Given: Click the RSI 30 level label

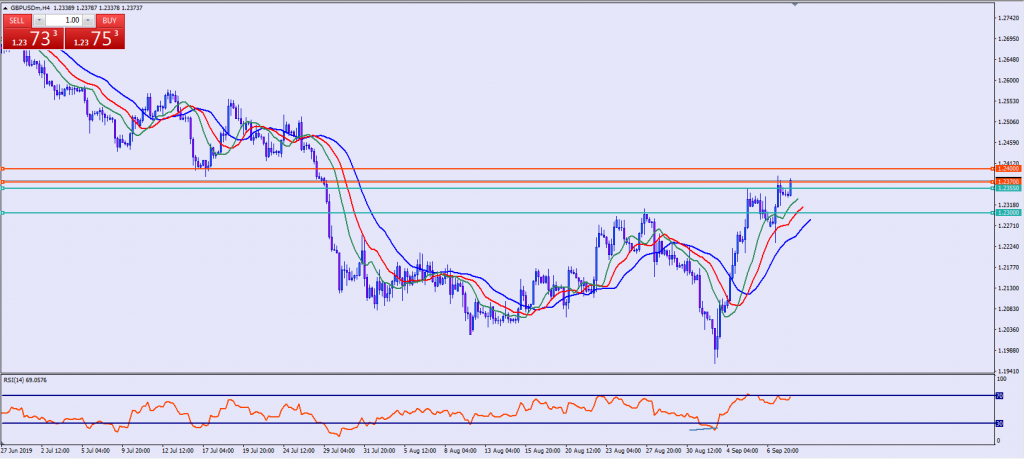Looking at the screenshot, I should click(997, 424).
